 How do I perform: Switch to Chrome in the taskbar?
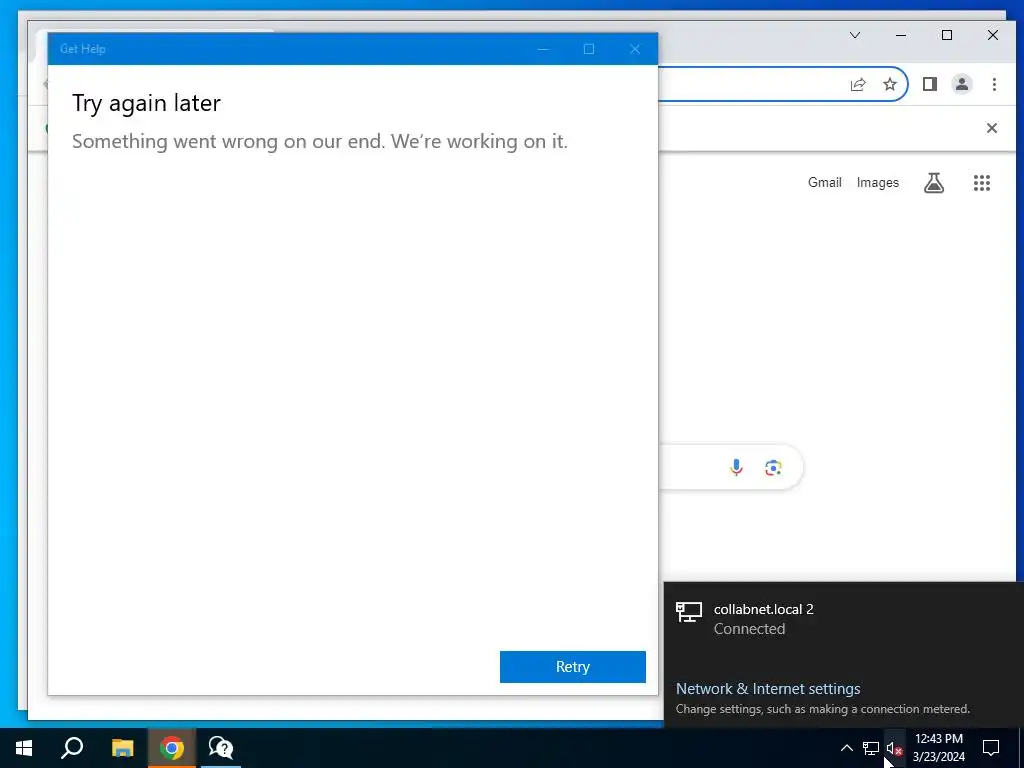point(172,748)
